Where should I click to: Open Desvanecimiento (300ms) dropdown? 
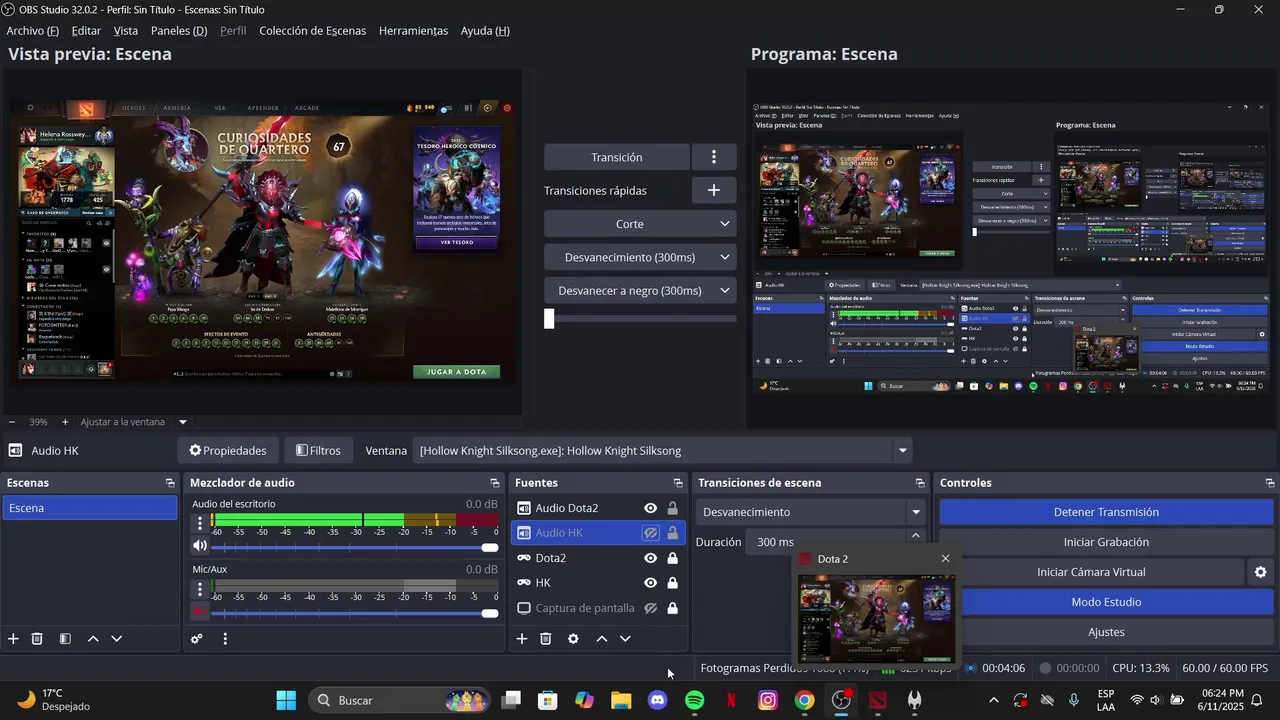pos(640,257)
